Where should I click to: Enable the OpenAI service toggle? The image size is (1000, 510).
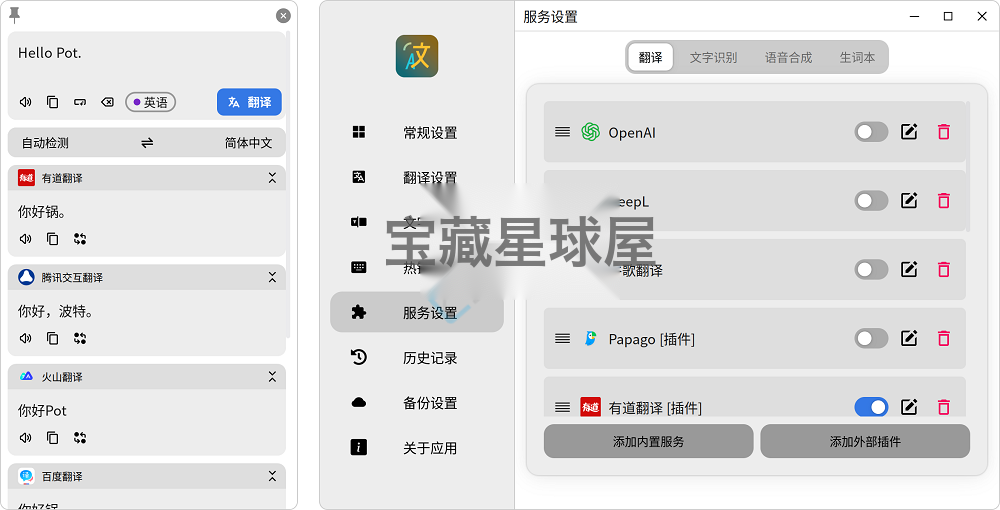871,132
